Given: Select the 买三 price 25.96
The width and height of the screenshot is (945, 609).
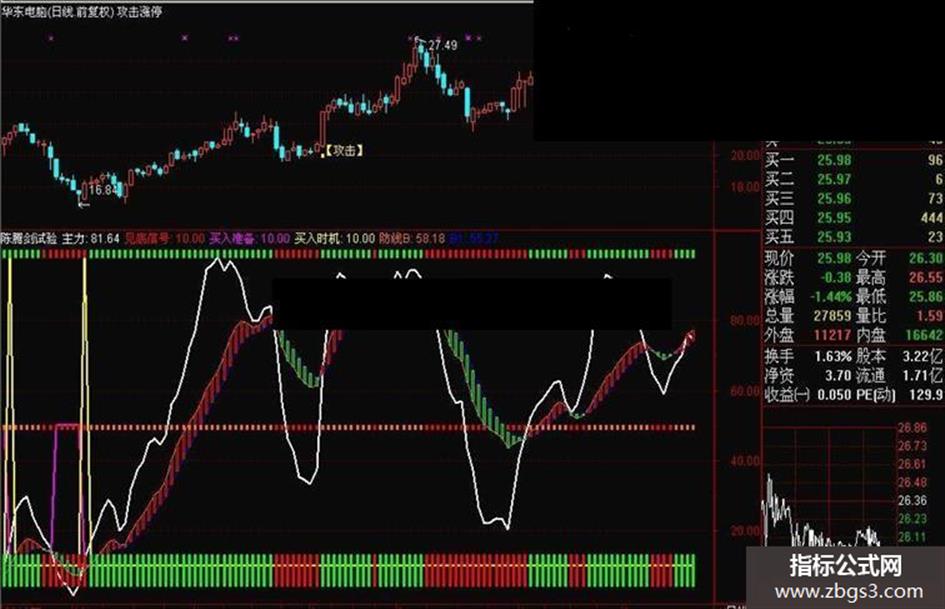Looking at the screenshot, I should (834, 199).
